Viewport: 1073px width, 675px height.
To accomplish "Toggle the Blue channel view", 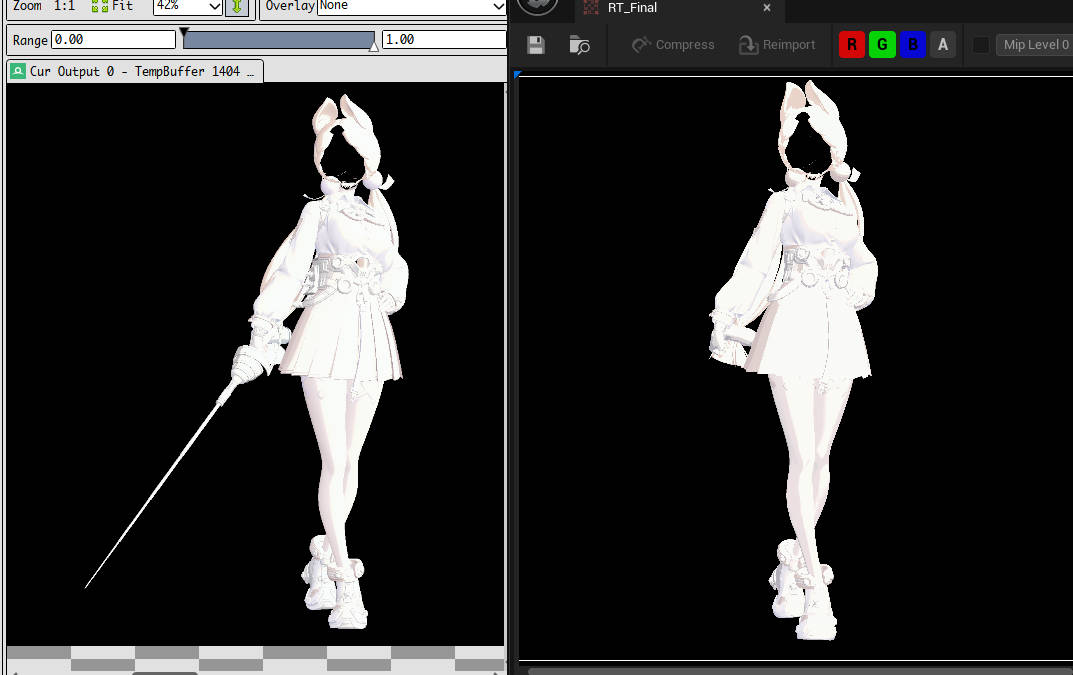I will [912, 45].
